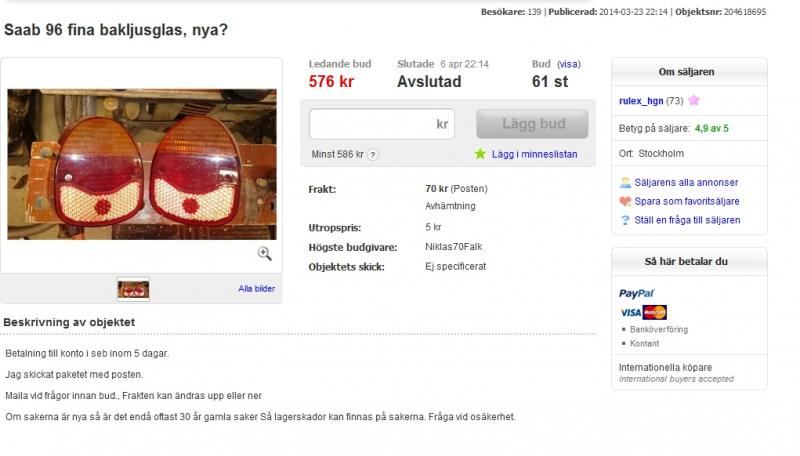Open seller profile rulex_hgn

point(641,100)
